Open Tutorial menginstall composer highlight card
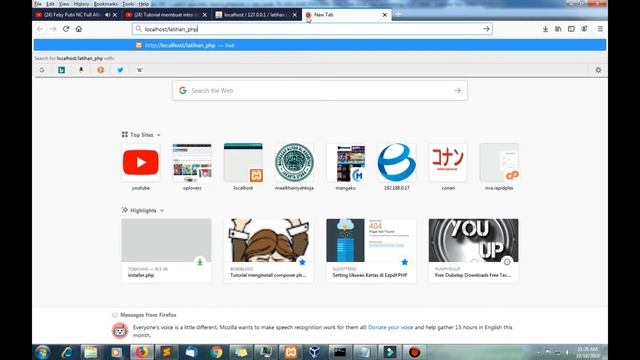640x360 pixels. coord(269,250)
